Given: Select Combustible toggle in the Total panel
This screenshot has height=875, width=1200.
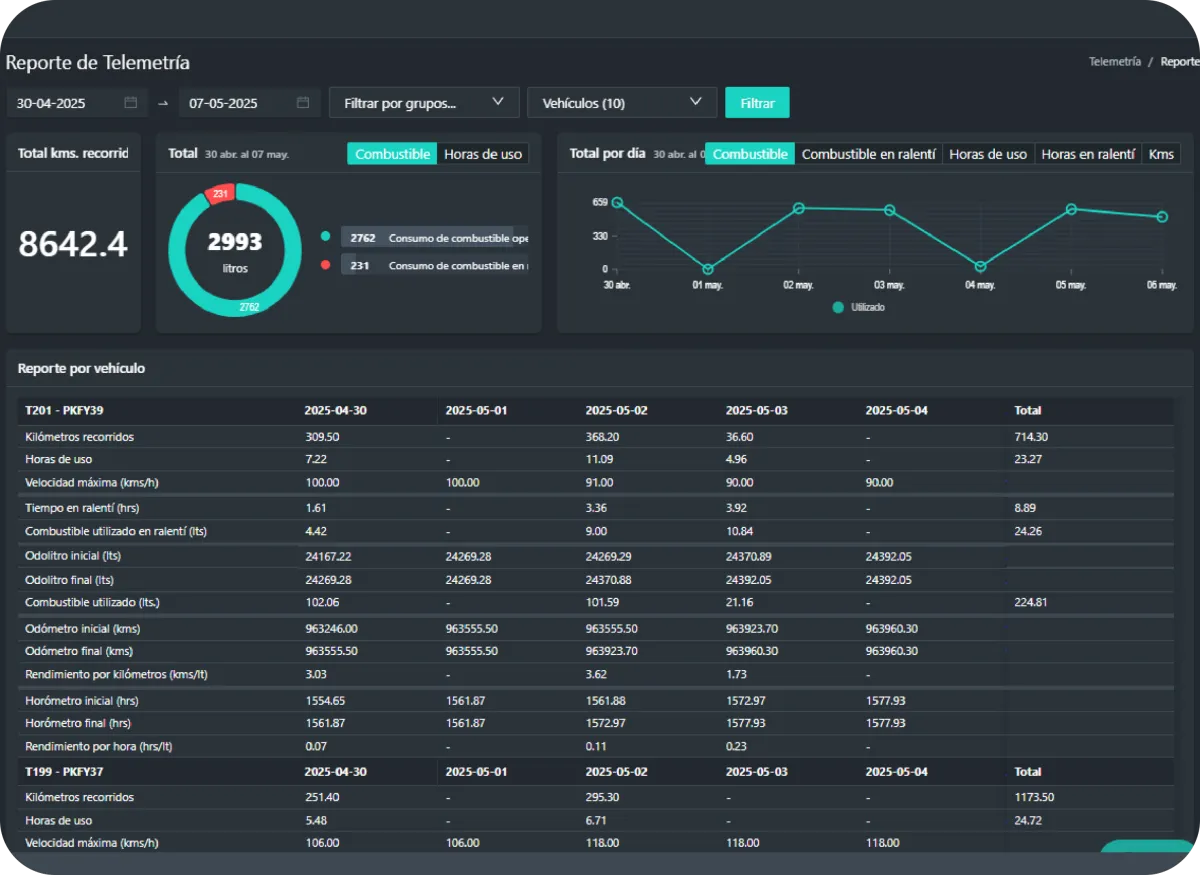Looking at the screenshot, I should point(392,154).
